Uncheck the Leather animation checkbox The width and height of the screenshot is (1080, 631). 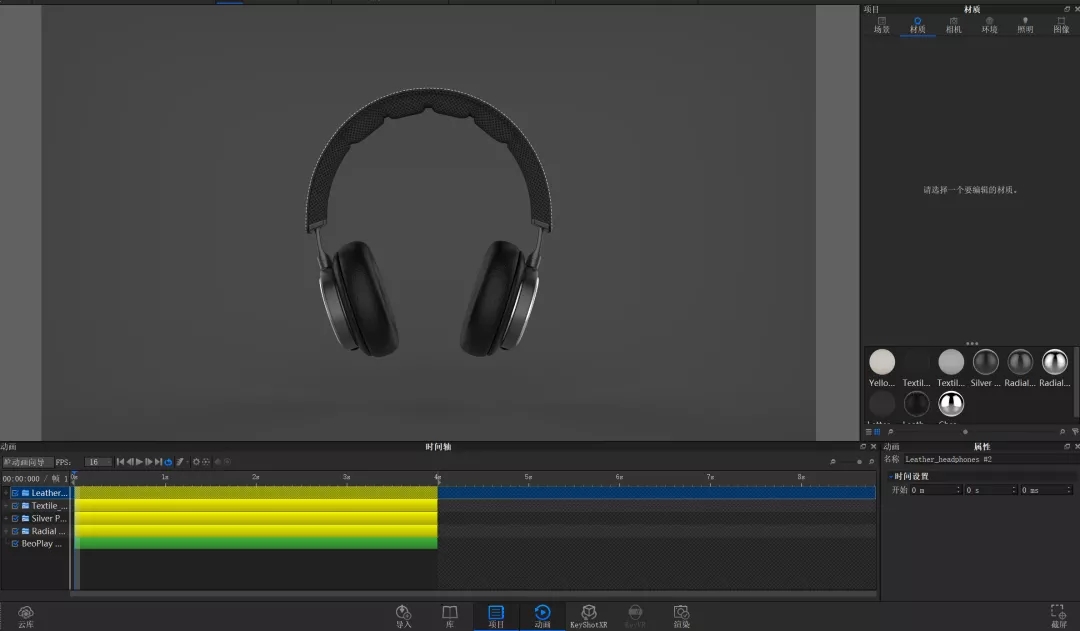tap(15, 493)
